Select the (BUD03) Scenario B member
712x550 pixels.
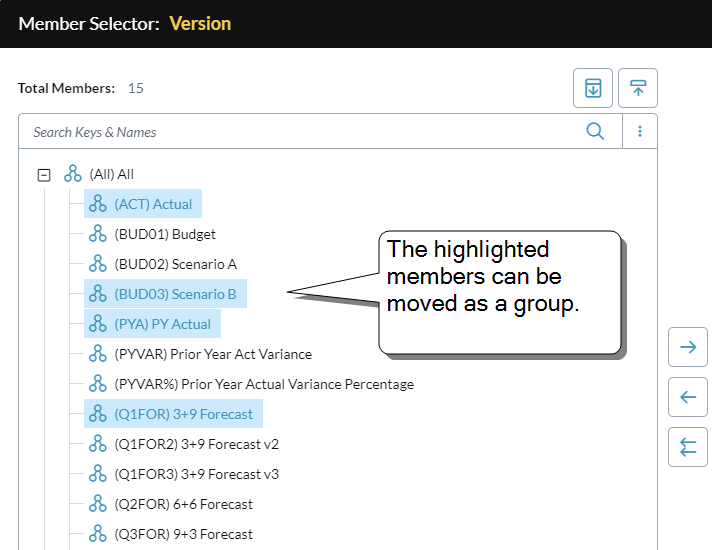coord(175,294)
